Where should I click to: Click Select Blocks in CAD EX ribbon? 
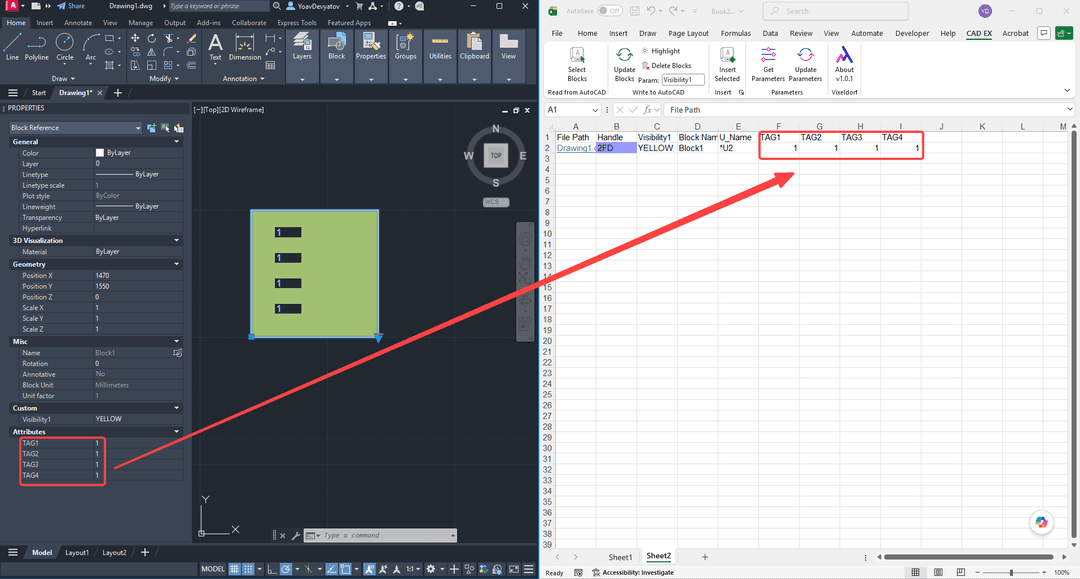(577, 64)
